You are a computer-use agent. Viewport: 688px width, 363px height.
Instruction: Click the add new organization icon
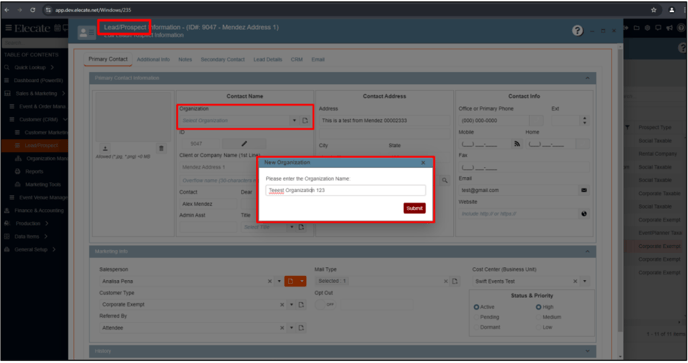click(x=305, y=121)
